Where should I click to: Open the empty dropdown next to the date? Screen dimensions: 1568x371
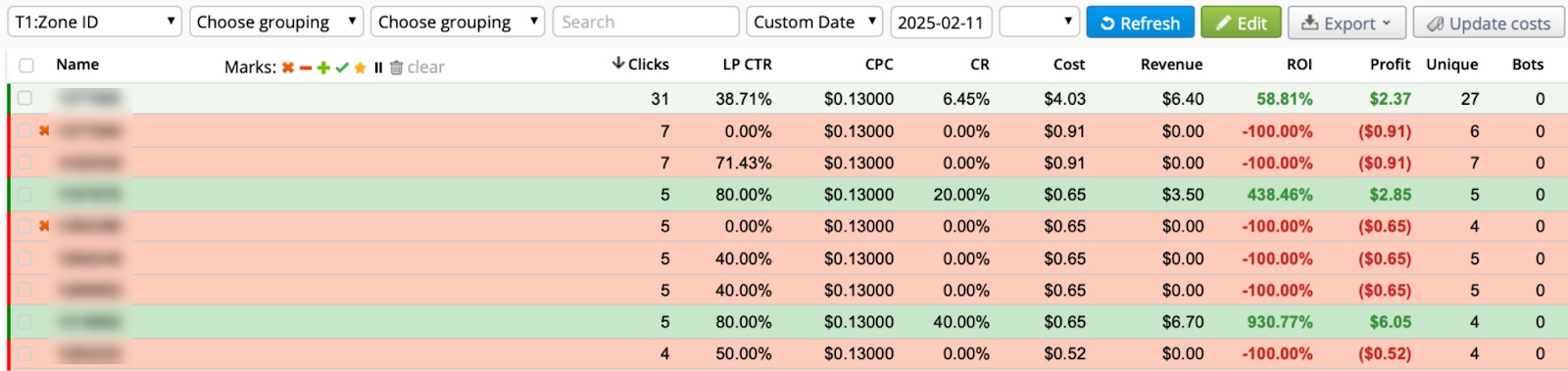pyautogui.click(x=1039, y=22)
